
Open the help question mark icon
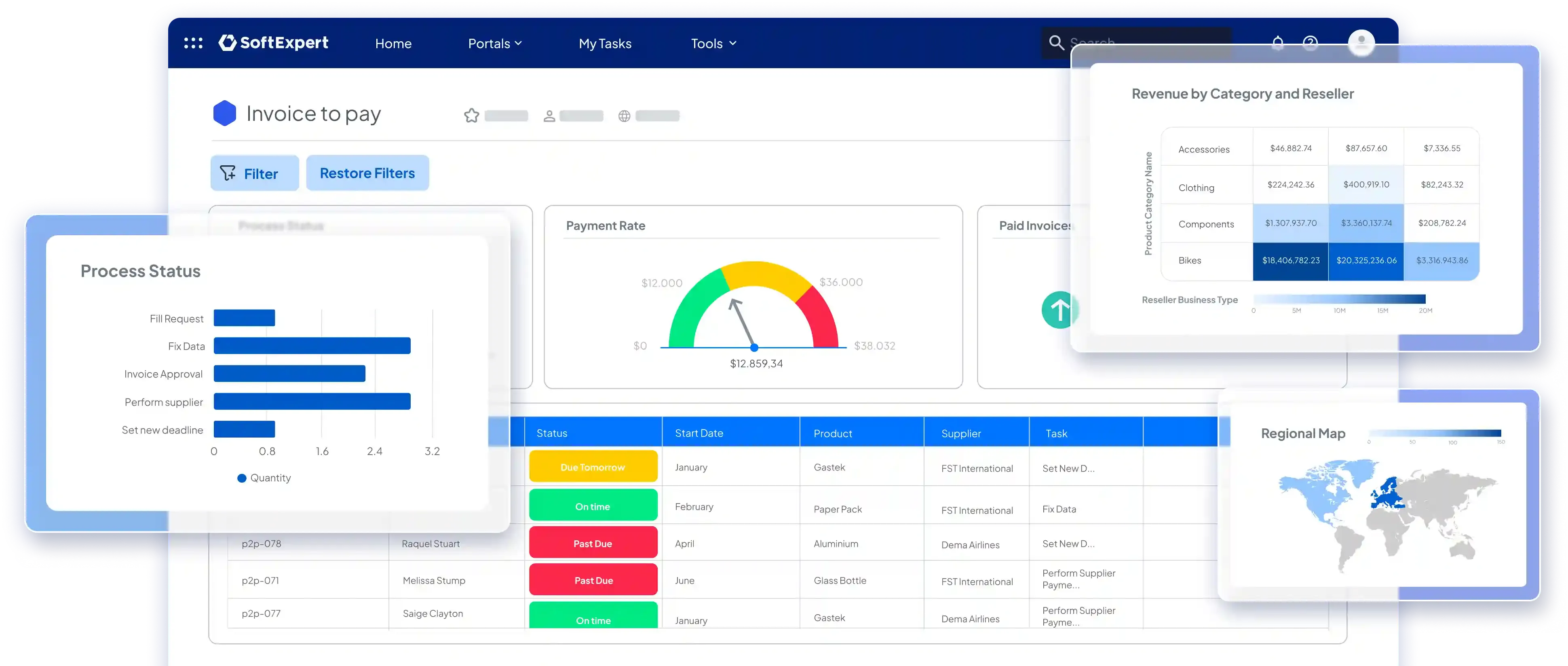pyautogui.click(x=1310, y=42)
